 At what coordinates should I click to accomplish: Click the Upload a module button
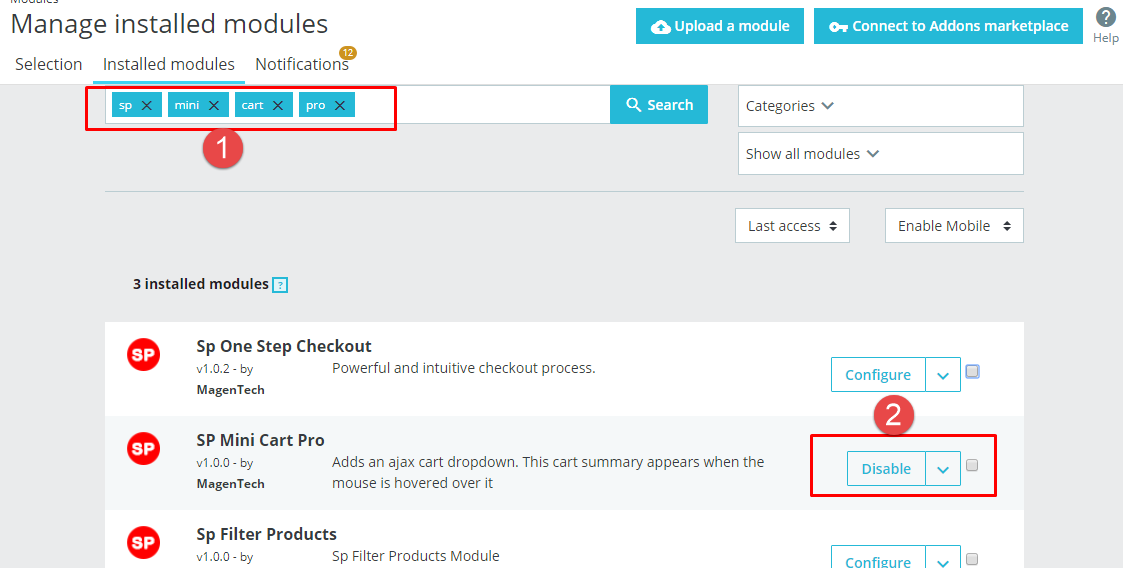point(720,27)
